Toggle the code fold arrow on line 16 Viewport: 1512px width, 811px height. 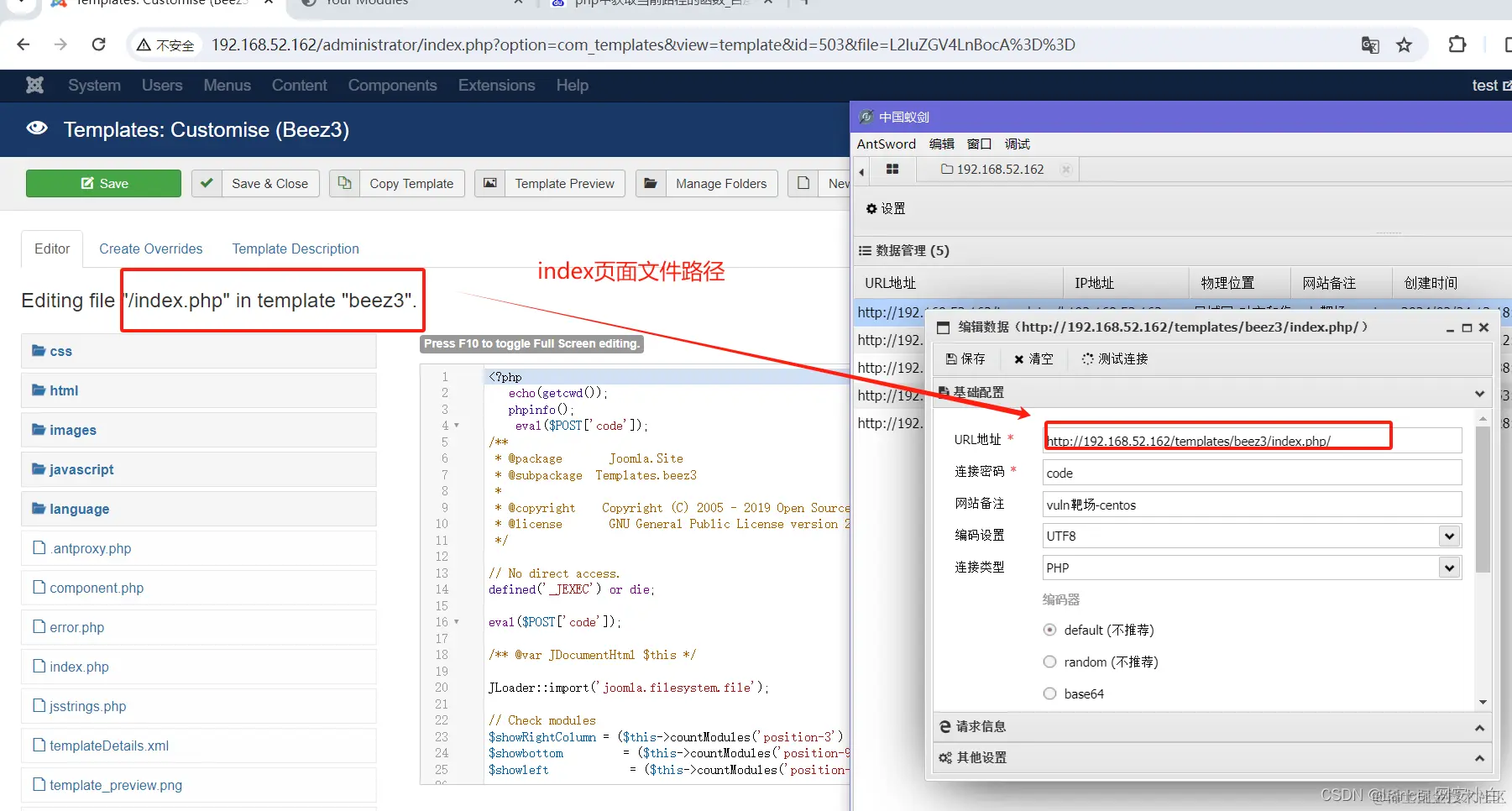(457, 622)
